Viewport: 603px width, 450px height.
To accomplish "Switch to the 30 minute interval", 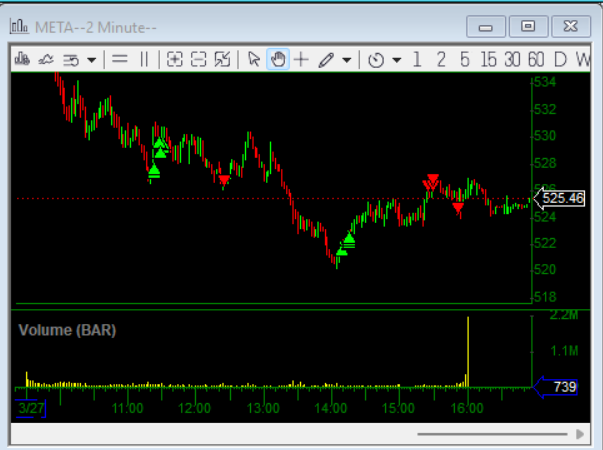I will click(x=512, y=60).
